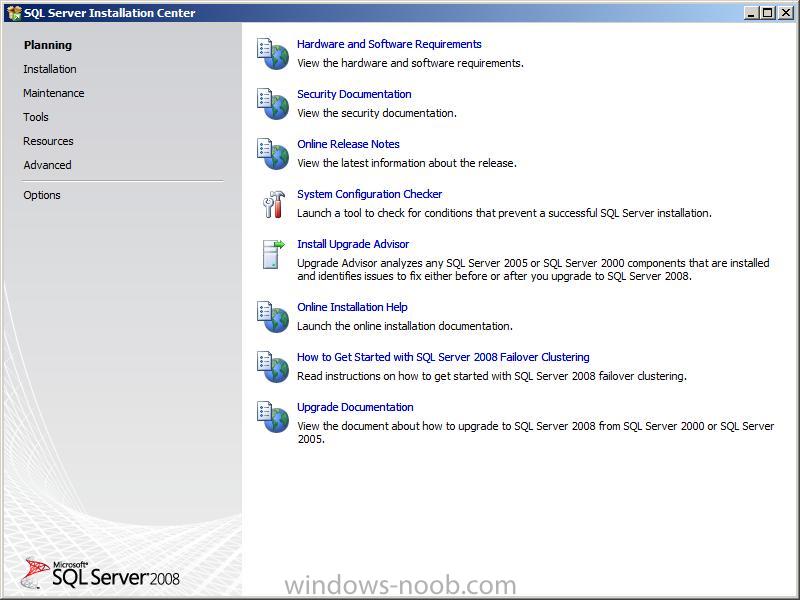Click the Install Upgrade Advisor link

coord(353,244)
